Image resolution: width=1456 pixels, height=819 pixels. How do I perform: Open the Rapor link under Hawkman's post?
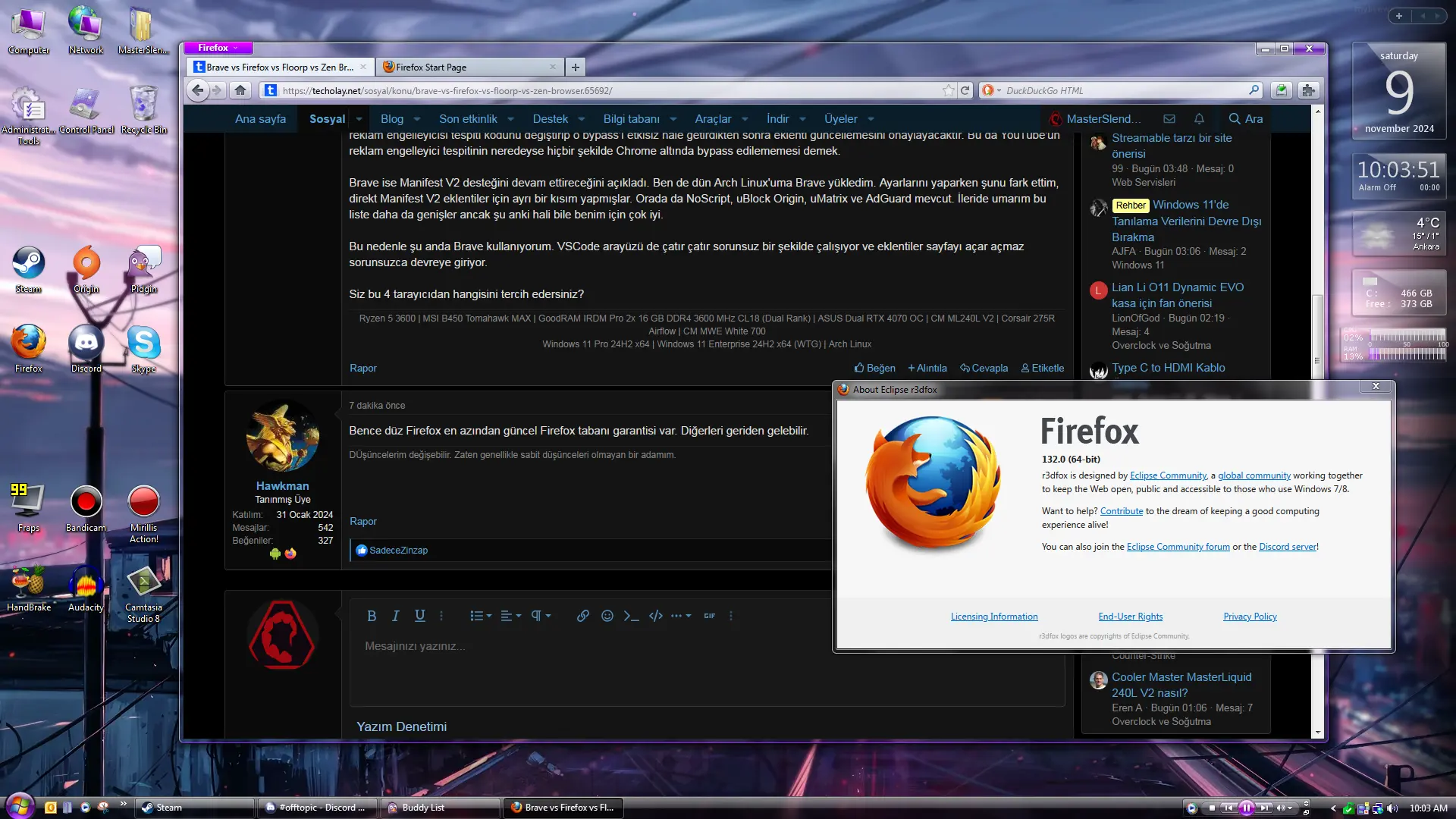click(363, 522)
